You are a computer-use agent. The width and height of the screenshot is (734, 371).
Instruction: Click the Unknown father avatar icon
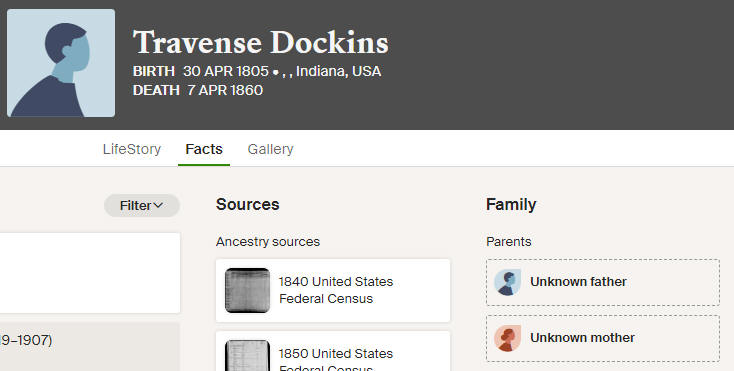[507, 282]
